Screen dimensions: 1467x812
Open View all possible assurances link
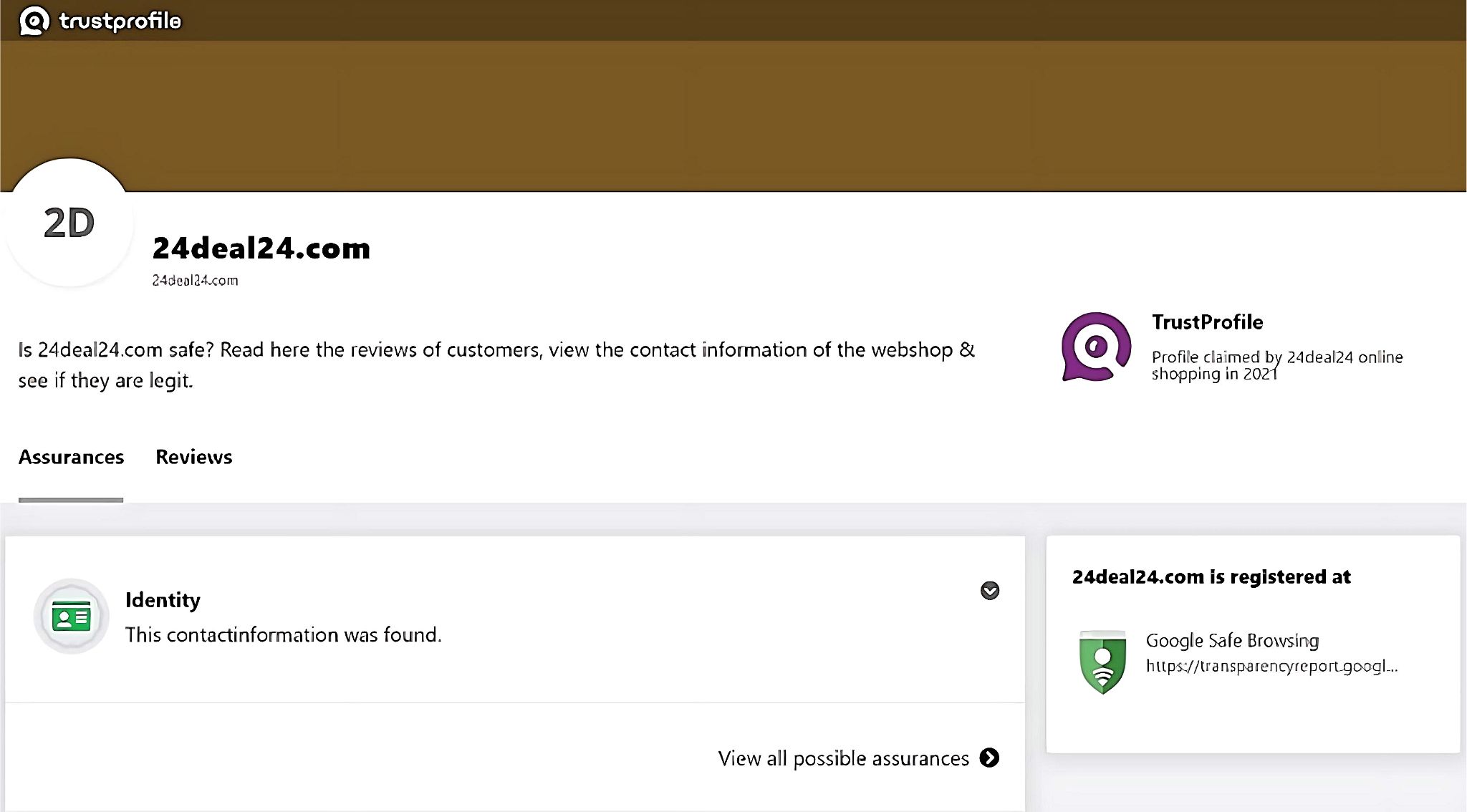tap(844, 758)
